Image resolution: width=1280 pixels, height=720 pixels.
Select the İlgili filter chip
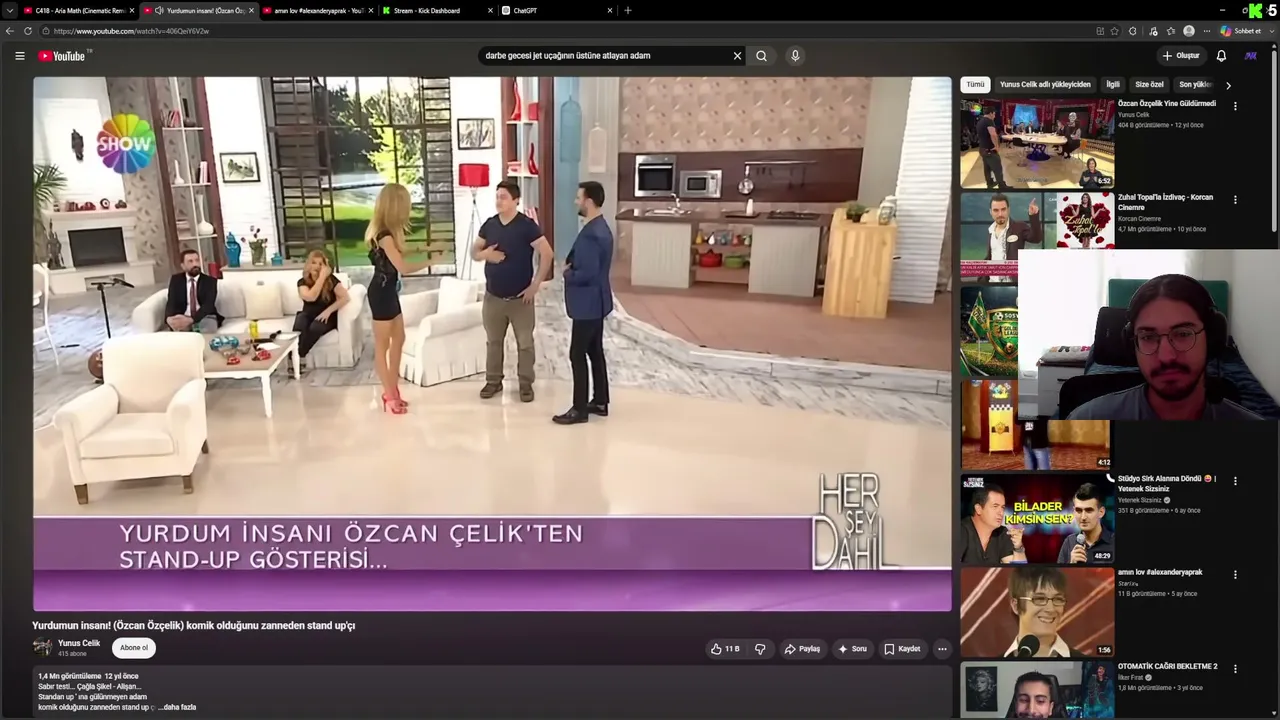1113,85
